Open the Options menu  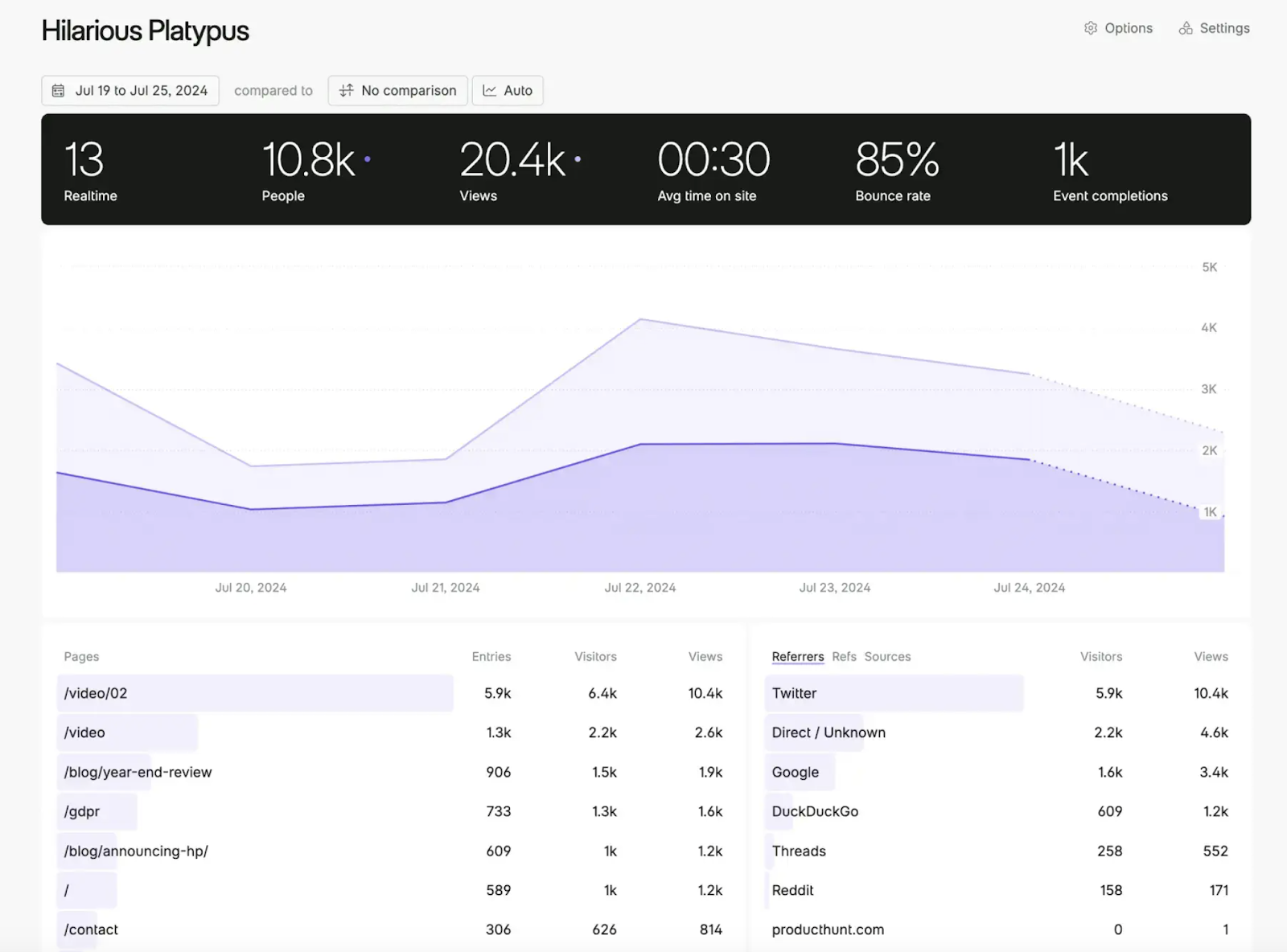(x=1118, y=27)
